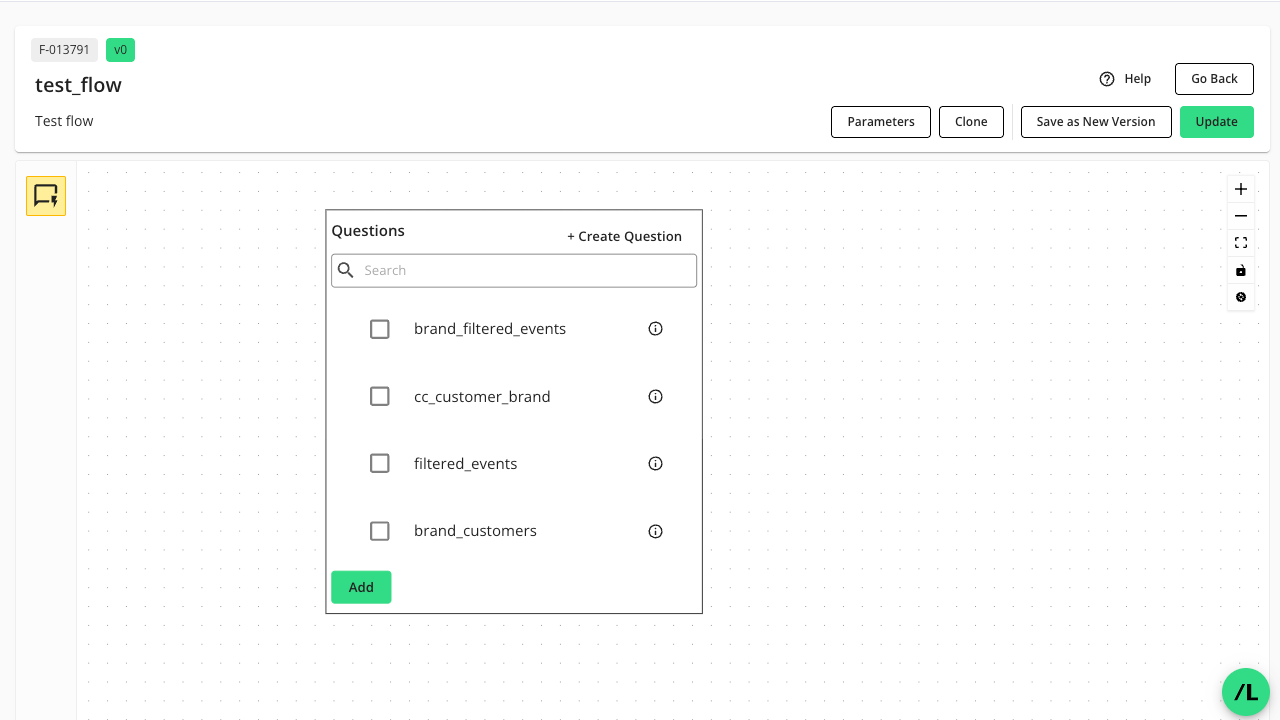1280x720 pixels.
Task: Open info tooltip for brand_filtered_events
Action: pos(655,328)
